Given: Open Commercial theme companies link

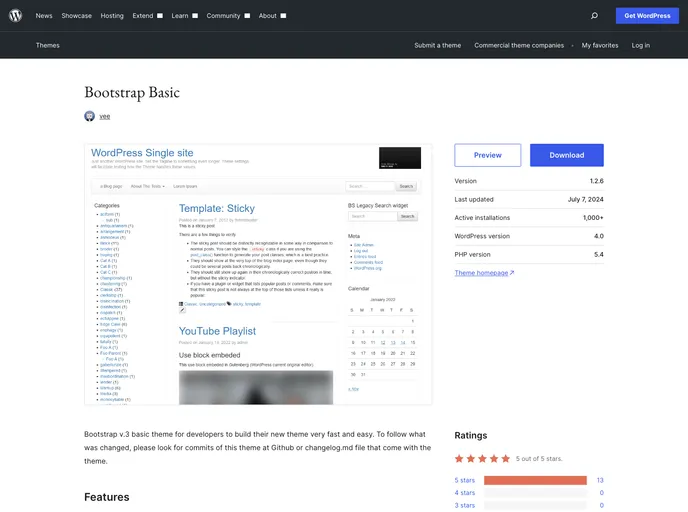Looking at the screenshot, I should coord(519,45).
